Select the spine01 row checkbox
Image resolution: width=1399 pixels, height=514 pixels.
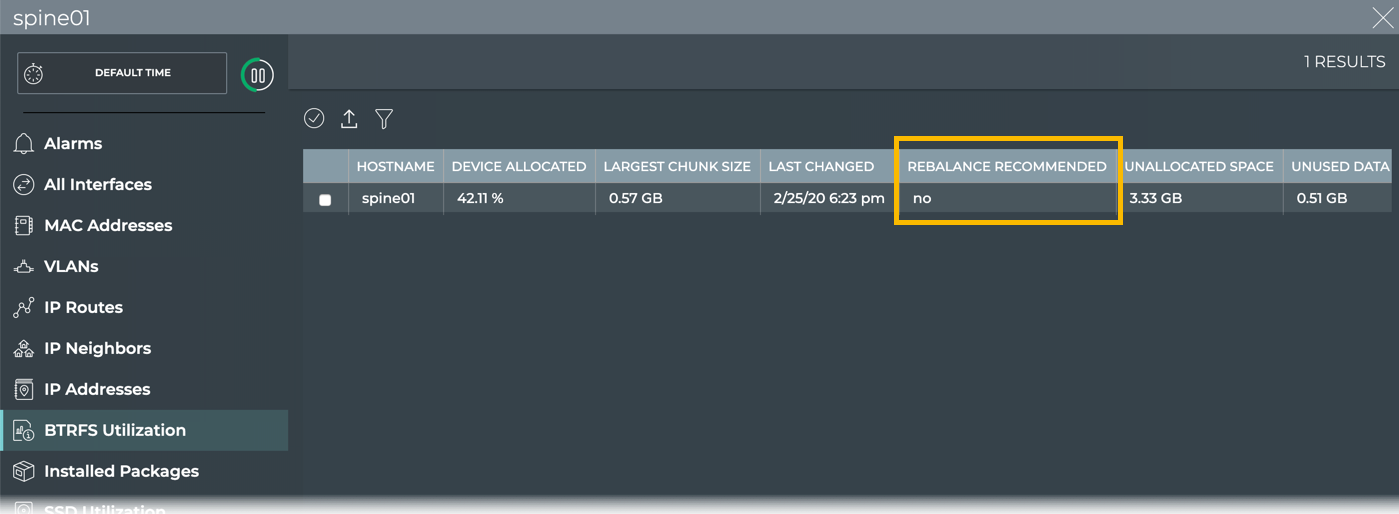[325, 200]
